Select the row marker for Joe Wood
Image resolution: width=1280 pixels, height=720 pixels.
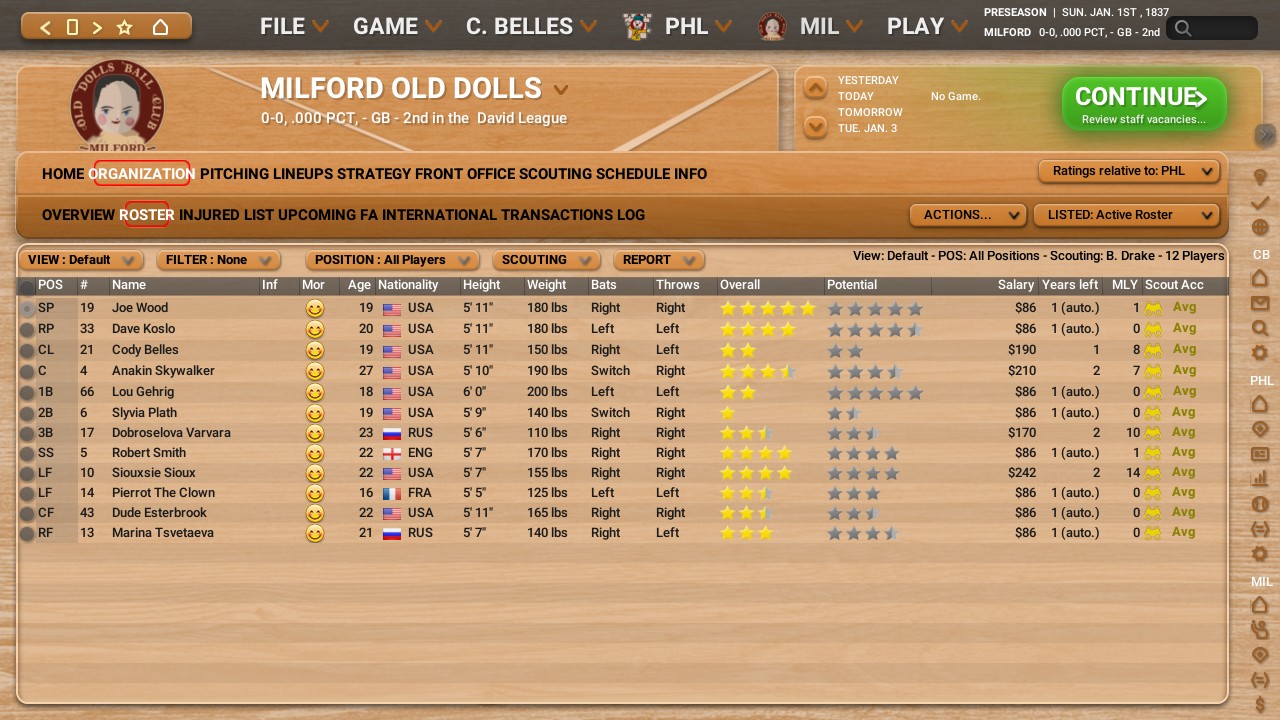[27, 309]
